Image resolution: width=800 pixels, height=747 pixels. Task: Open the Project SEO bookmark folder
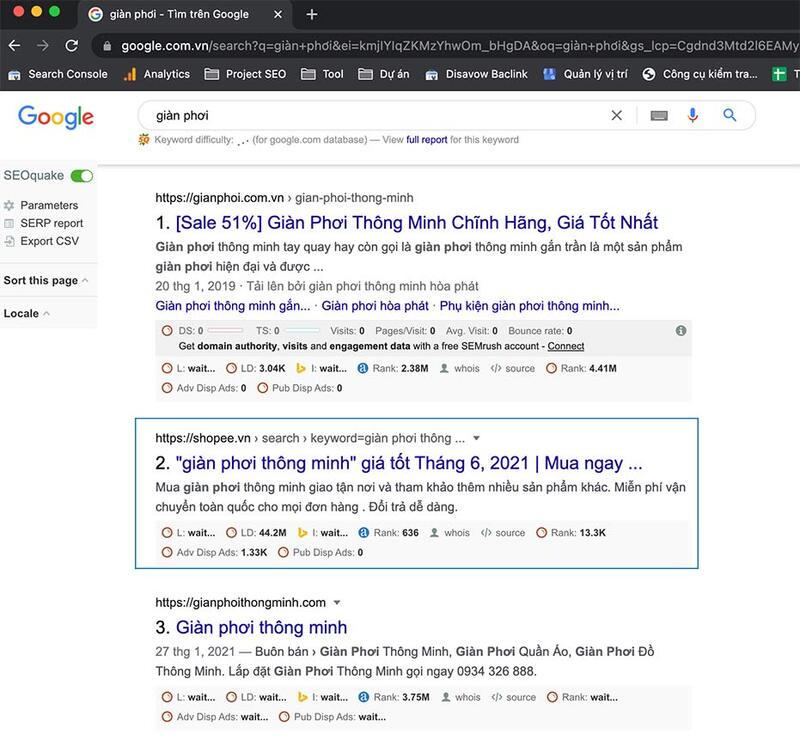[x=244, y=74]
